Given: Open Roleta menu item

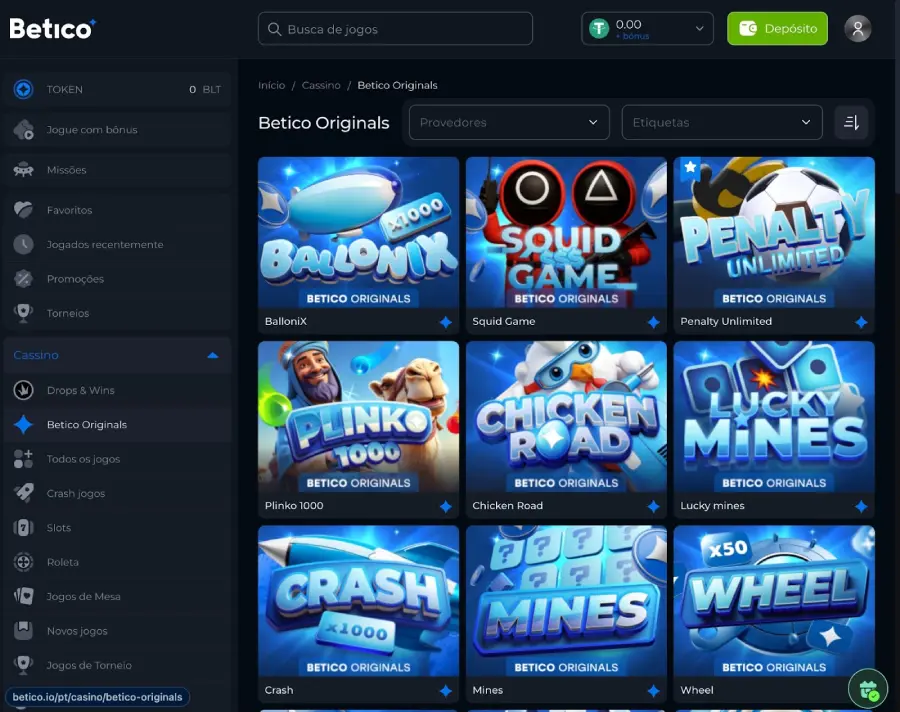Looking at the screenshot, I should (x=117, y=562).
